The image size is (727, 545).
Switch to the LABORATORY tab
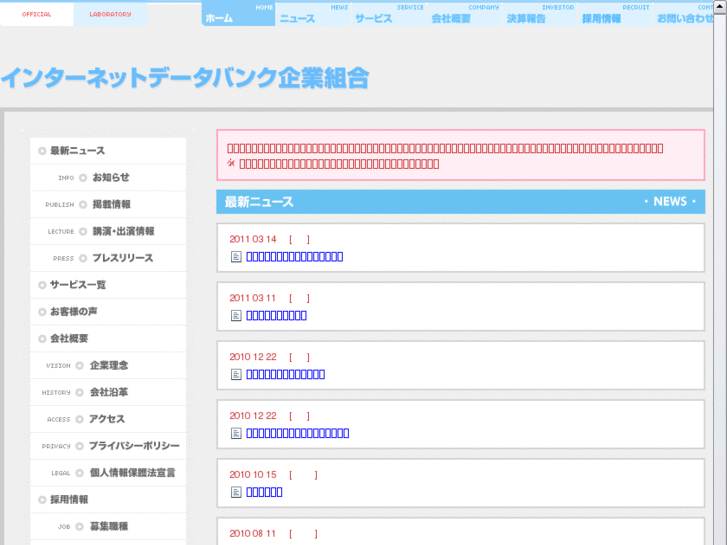(110, 14)
